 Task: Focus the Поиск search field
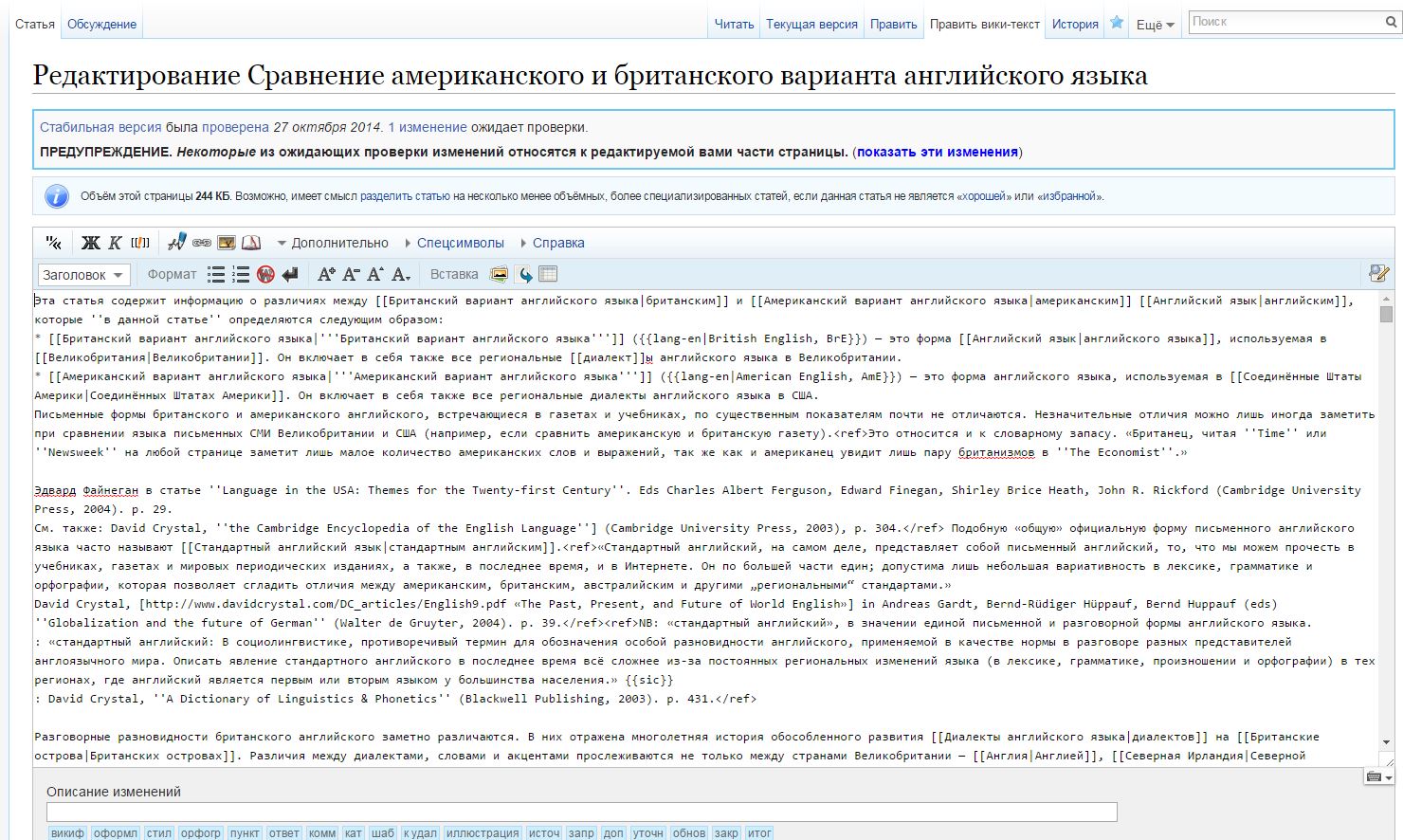point(1286,22)
